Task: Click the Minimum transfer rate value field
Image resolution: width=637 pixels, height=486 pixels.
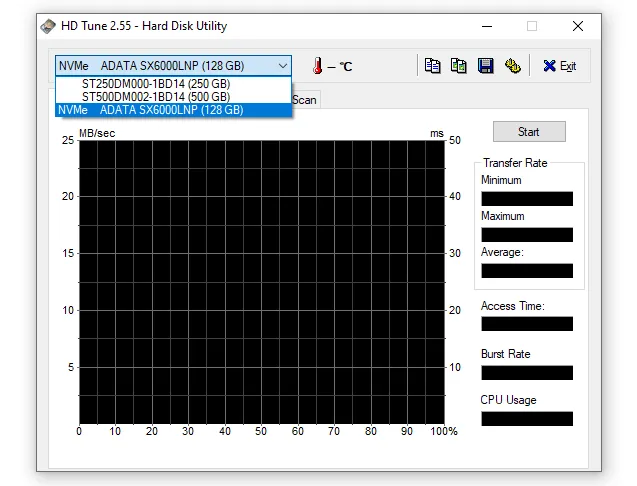Action: pyautogui.click(x=527, y=199)
